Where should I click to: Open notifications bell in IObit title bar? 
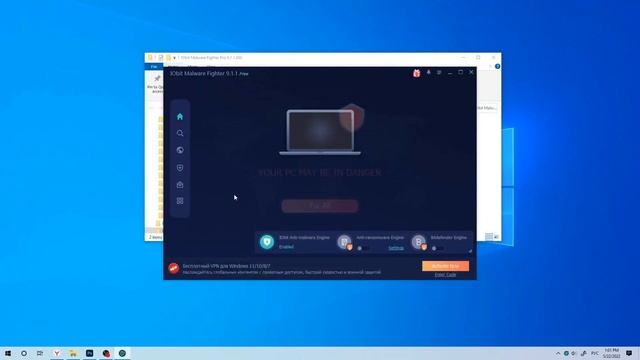tap(429, 73)
